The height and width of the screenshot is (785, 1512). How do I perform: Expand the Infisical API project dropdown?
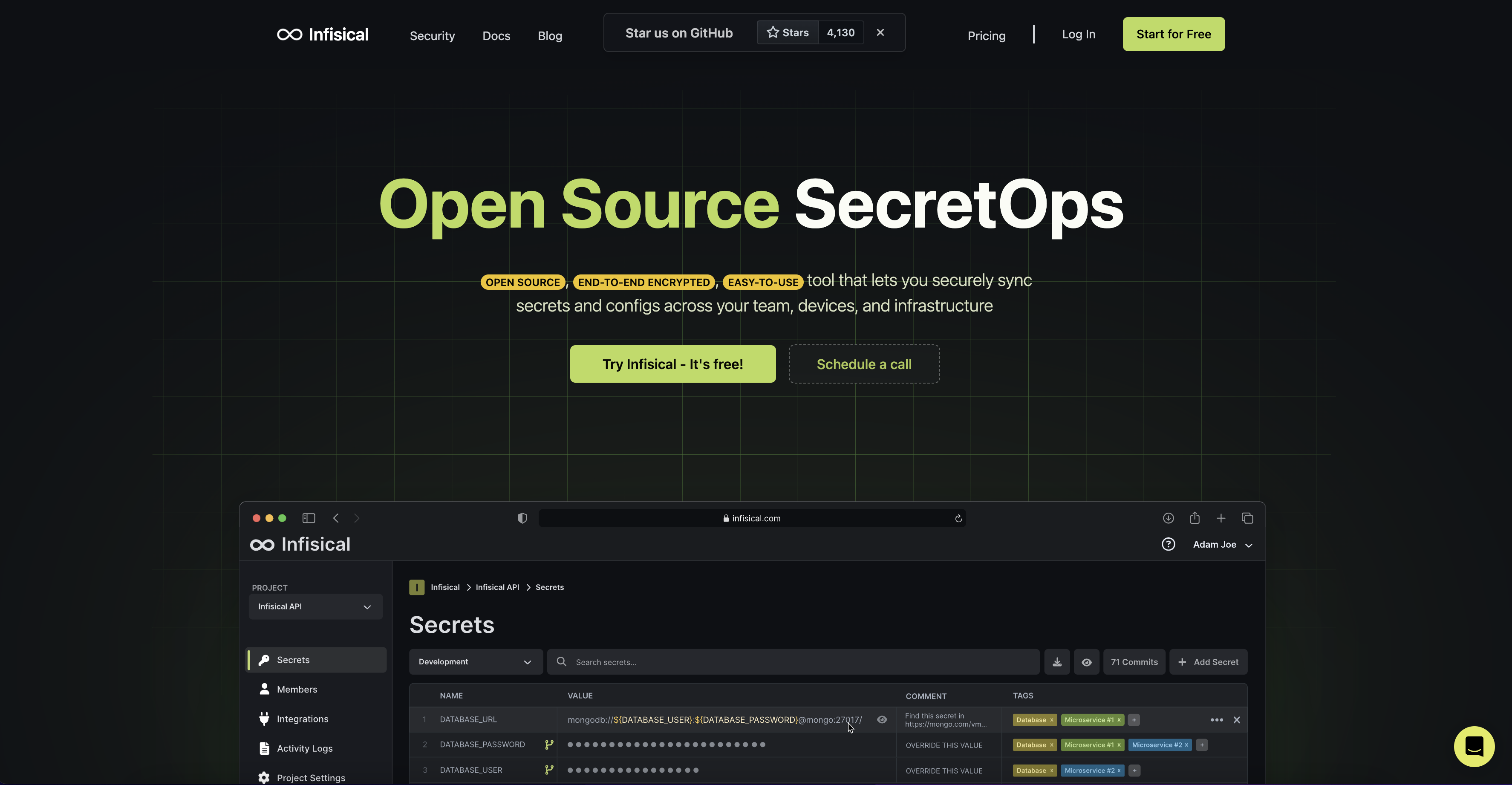(316, 606)
